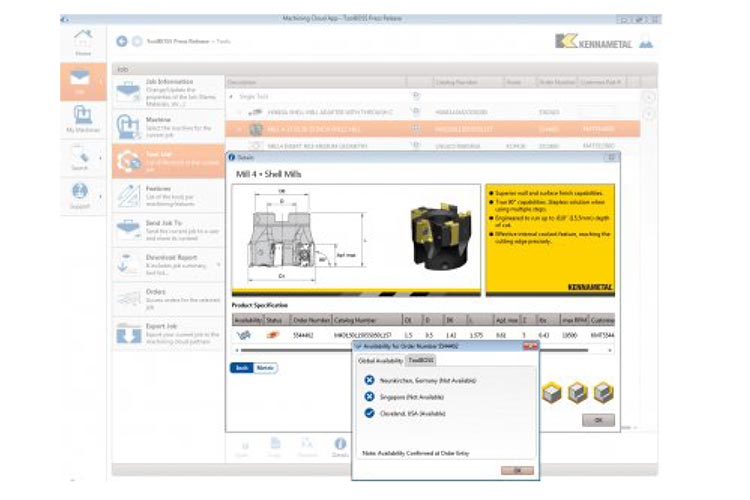Open Download Report in the Job menu
Viewport: 750px width, 500px height.
click(x=168, y=265)
